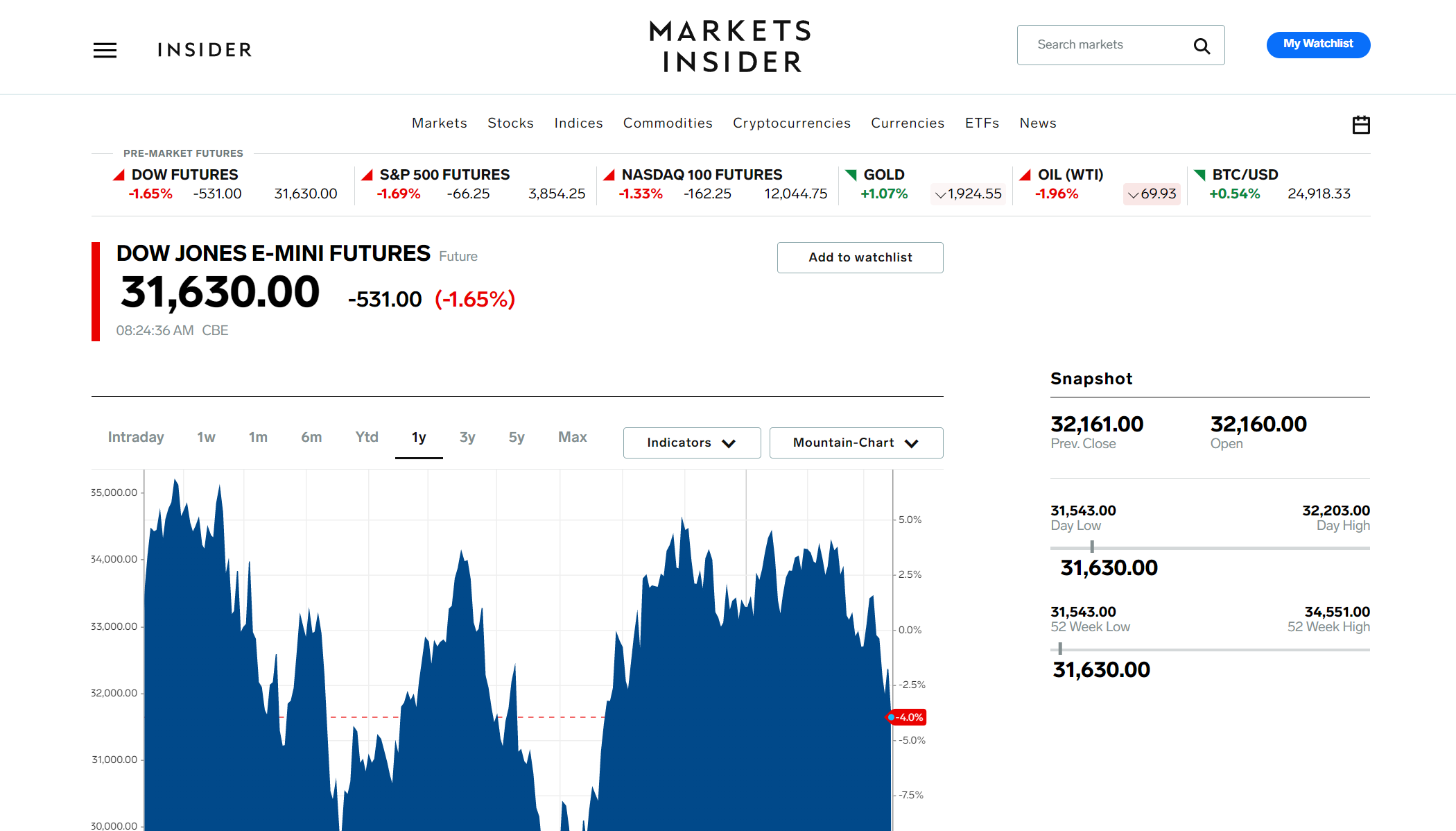The width and height of the screenshot is (1456, 831).
Task: Open the Cryptocurrencies menu
Action: [792, 123]
